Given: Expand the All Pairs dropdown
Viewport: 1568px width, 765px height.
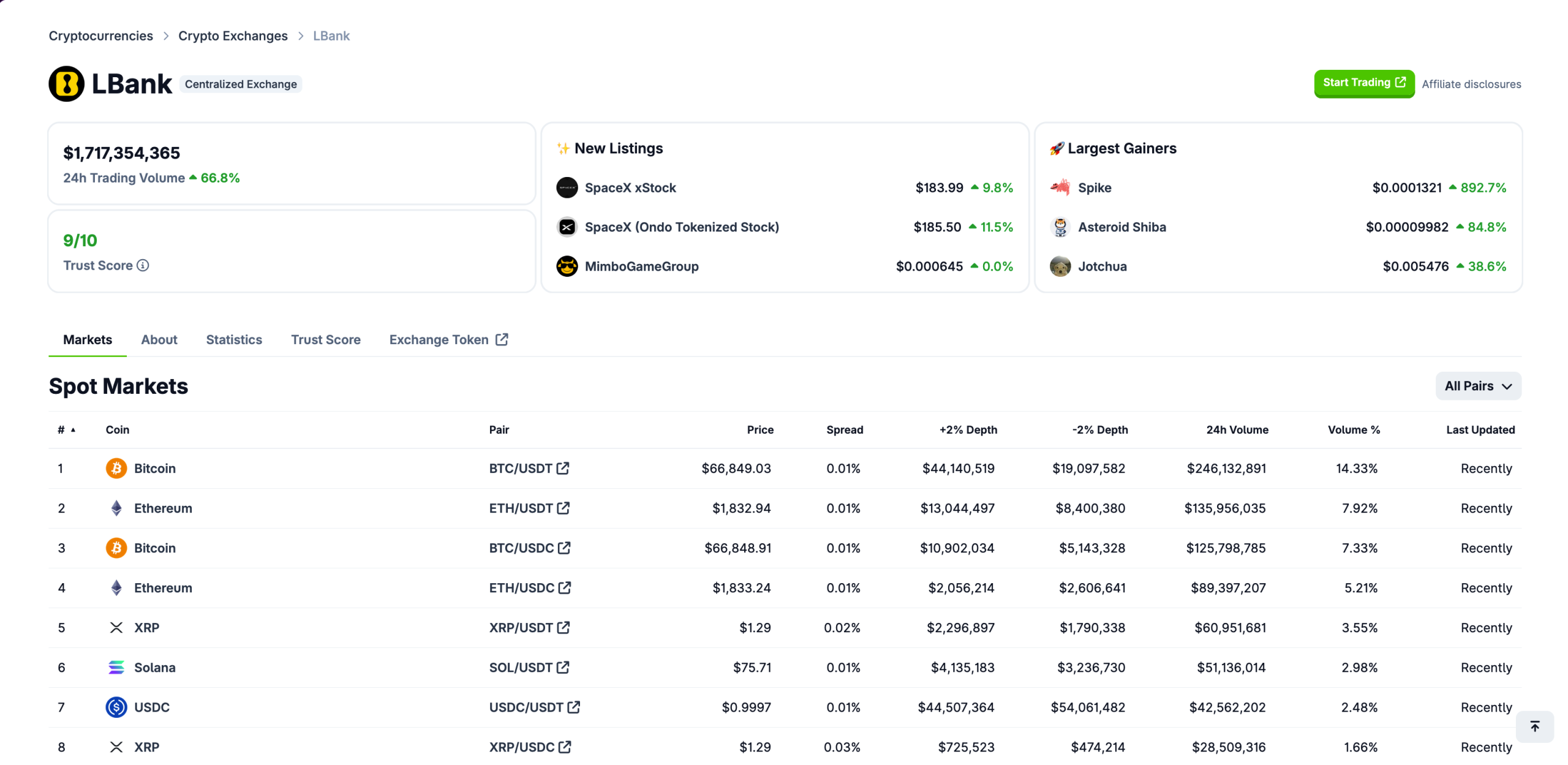Looking at the screenshot, I should pos(1477,386).
